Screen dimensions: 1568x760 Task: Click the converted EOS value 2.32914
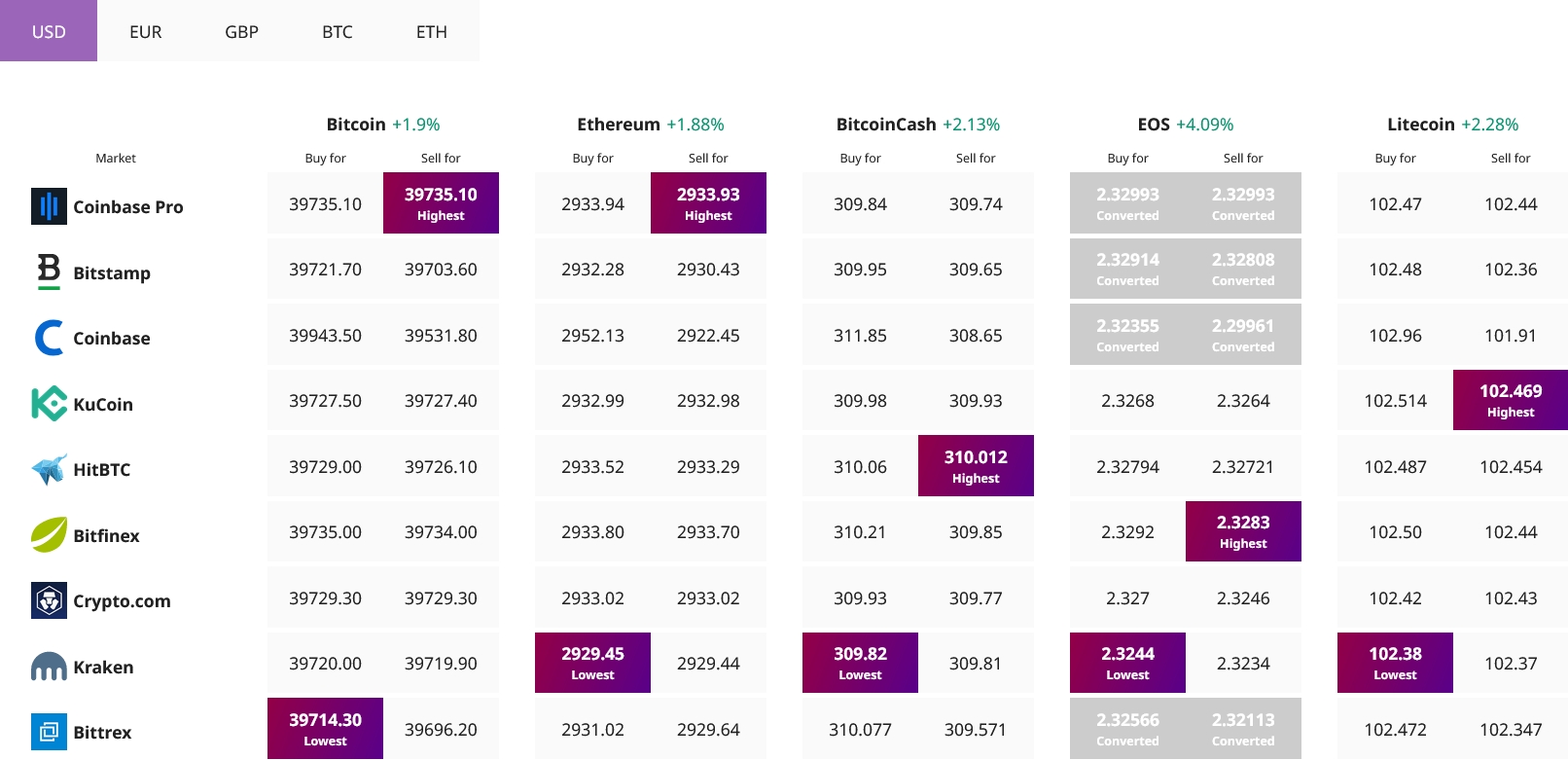pos(1127,269)
